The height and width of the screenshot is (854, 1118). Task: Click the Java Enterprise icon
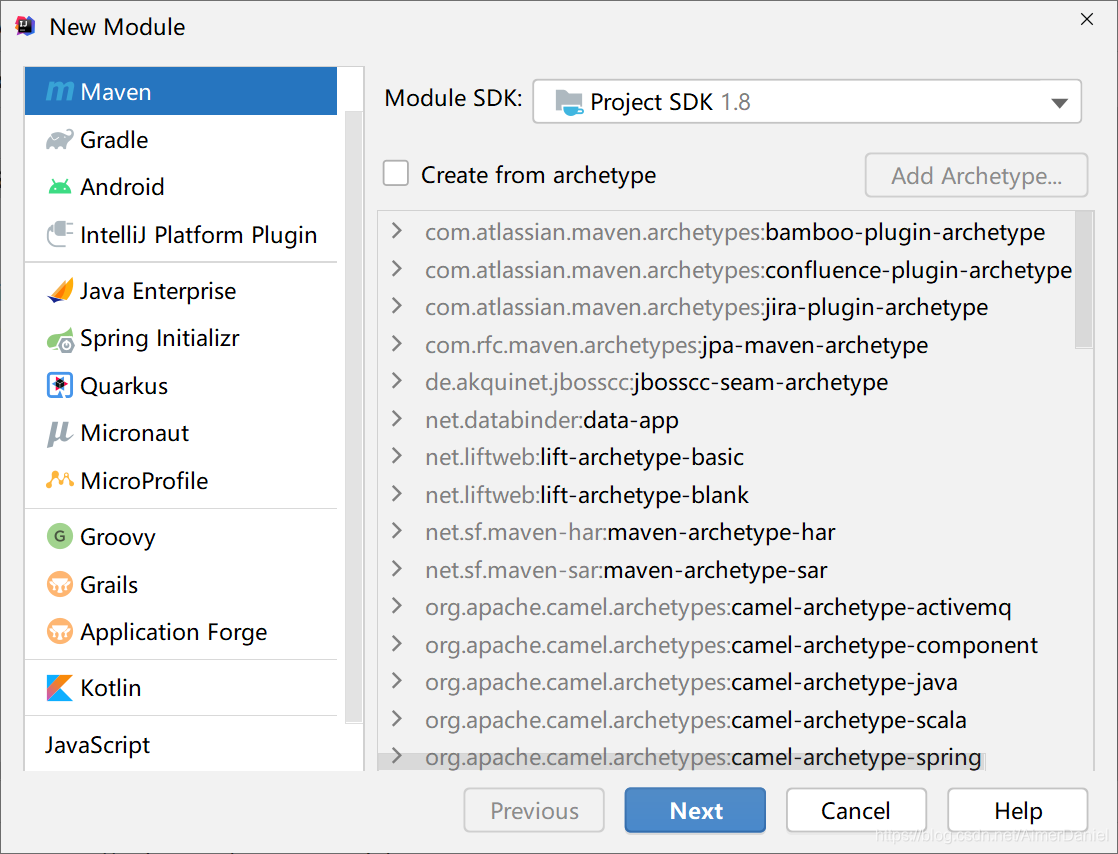pyautogui.click(x=60, y=290)
